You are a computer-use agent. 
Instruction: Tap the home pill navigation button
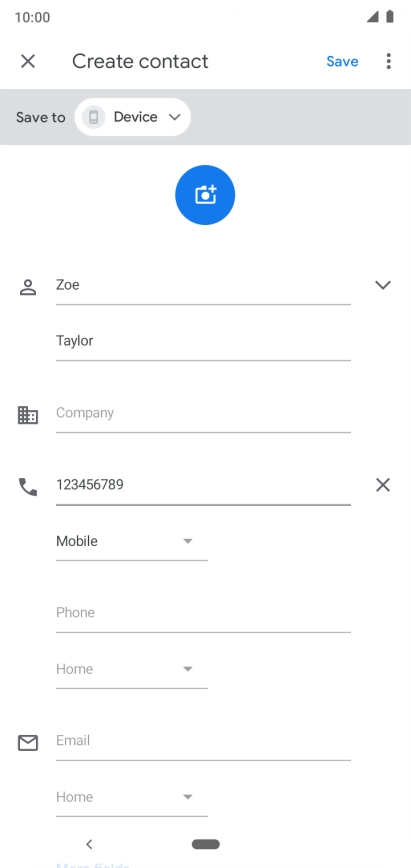click(206, 844)
